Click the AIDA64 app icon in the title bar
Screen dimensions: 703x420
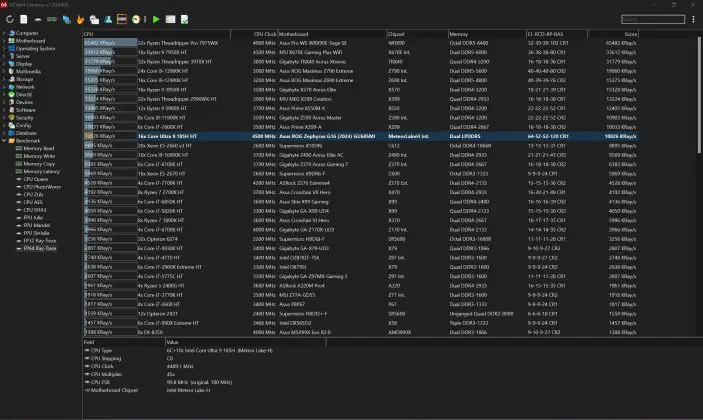4,4
